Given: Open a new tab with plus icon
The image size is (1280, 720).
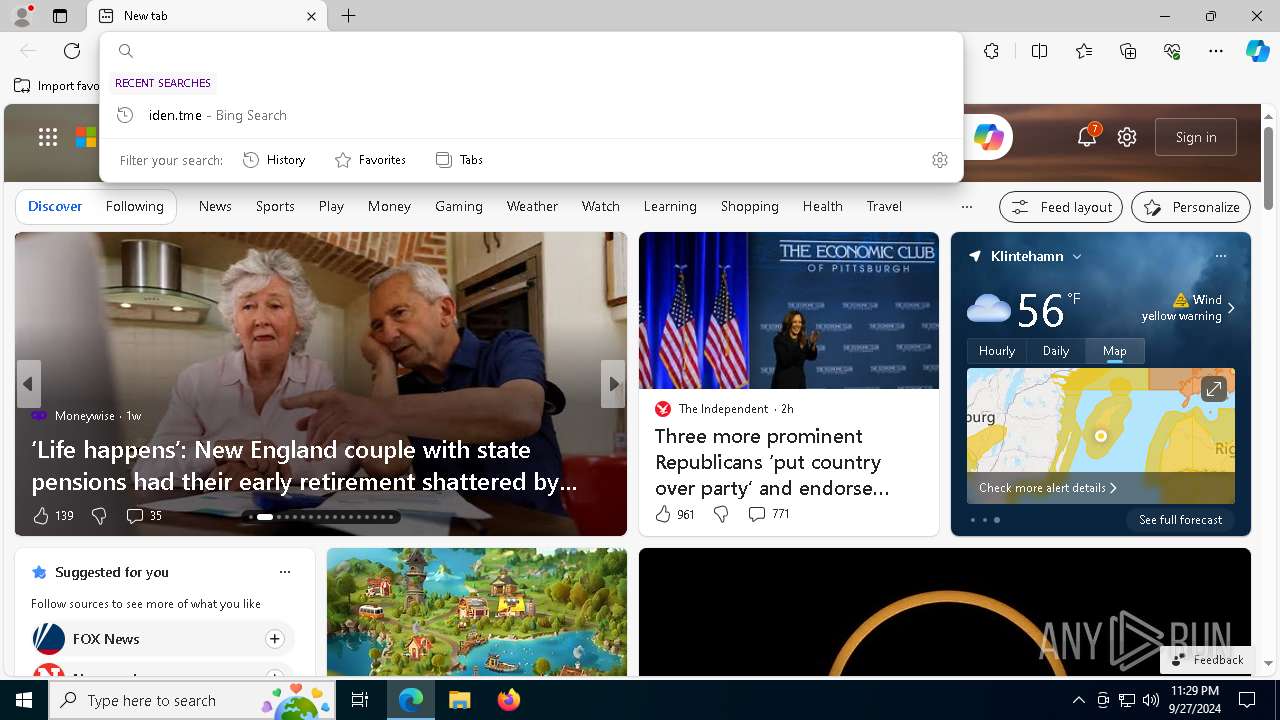Looking at the screenshot, I should pyautogui.click(x=348, y=16).
